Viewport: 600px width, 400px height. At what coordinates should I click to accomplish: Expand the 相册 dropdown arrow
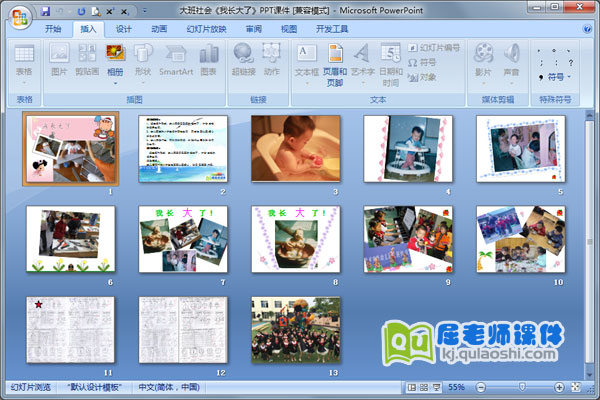(x=115, y=83)
